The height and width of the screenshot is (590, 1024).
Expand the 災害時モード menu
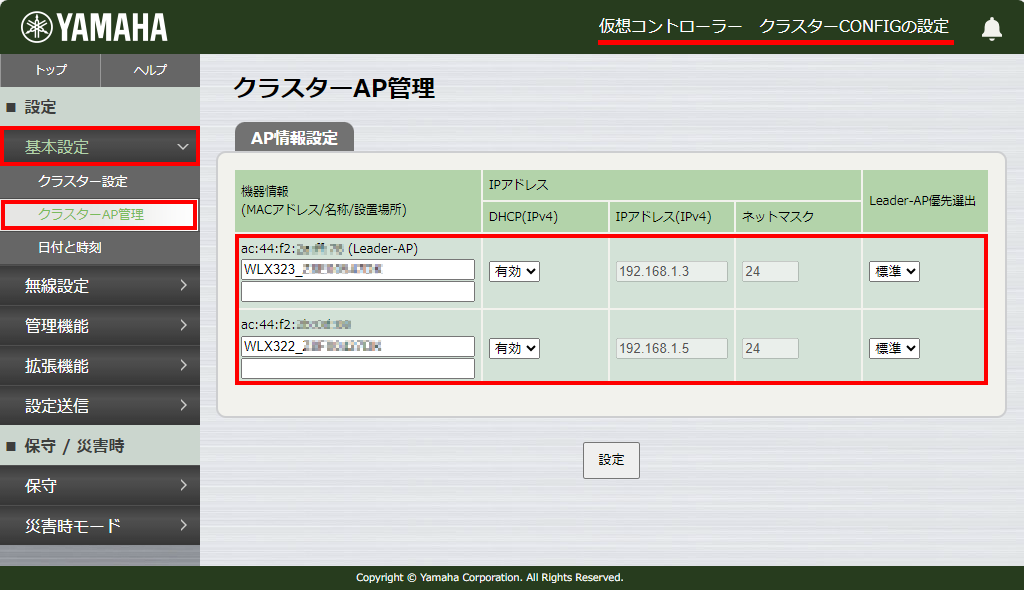click(99, 525)
